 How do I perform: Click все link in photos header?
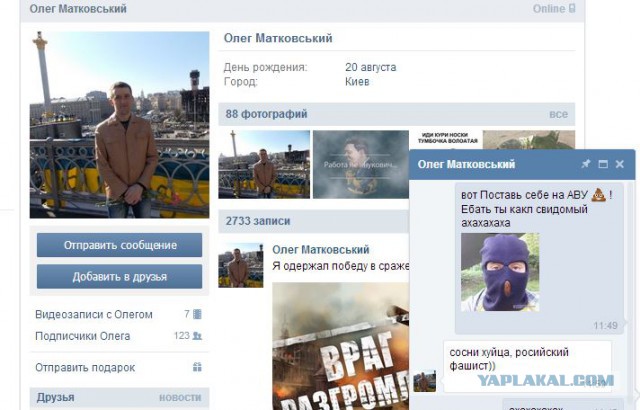pos(558,114)
